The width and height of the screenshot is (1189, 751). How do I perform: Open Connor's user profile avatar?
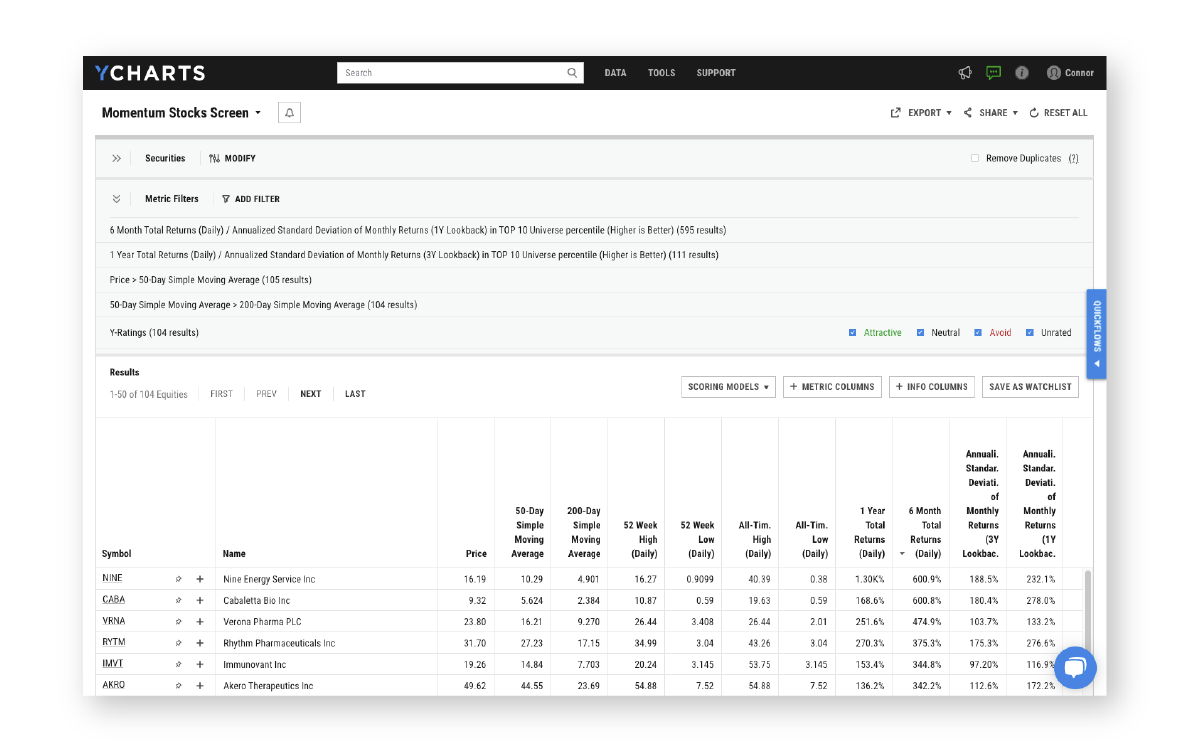coord(1053,73)
